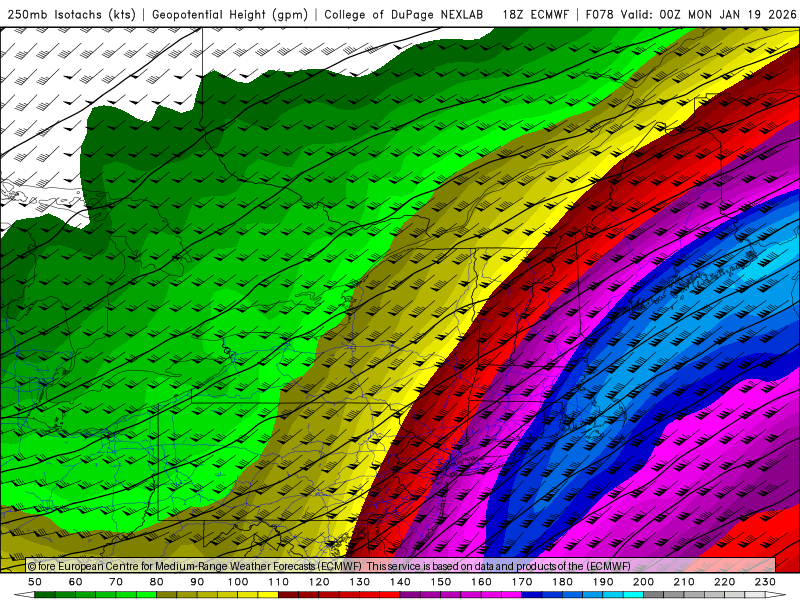Select the bright yellow swatch left of 110
Viewport: 800px width, 600px height.
268,595
